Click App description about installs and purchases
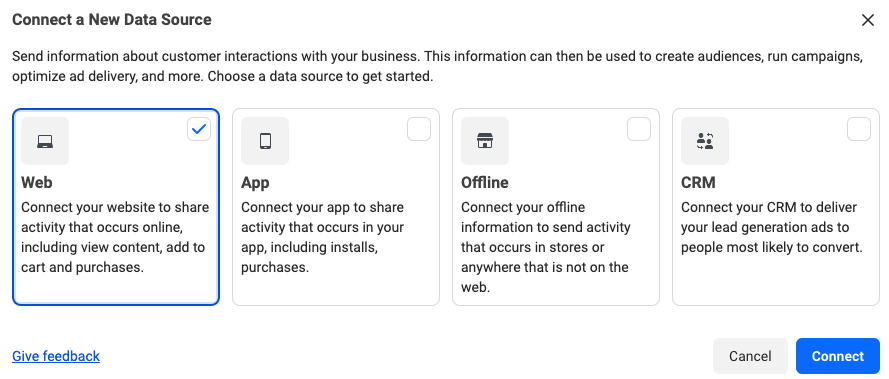The width and height of the screenshot is (889, 379). point(323,237)
